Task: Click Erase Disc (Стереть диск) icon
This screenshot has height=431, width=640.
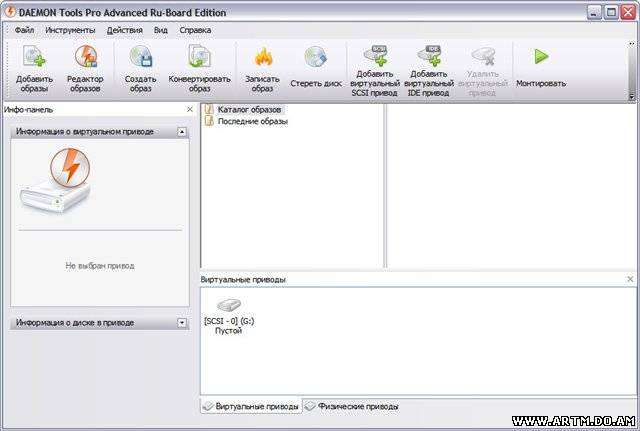Action: (316, 57)
